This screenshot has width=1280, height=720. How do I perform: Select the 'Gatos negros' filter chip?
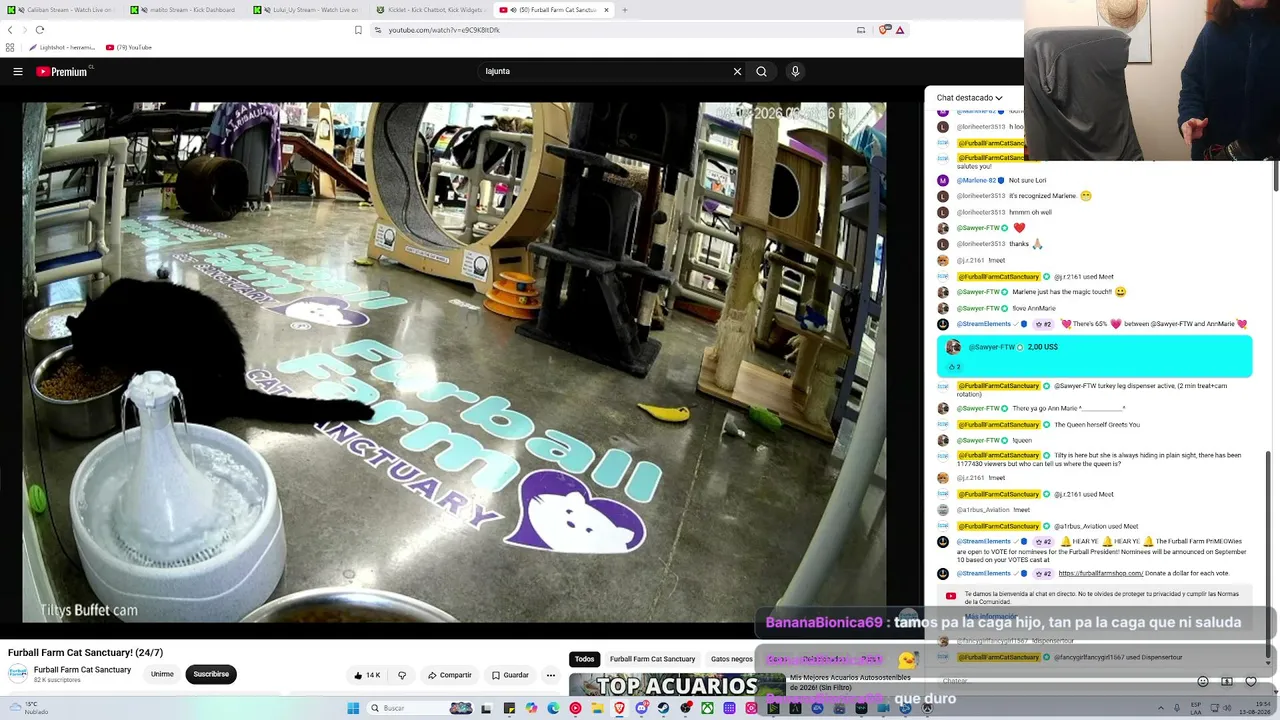732,659
